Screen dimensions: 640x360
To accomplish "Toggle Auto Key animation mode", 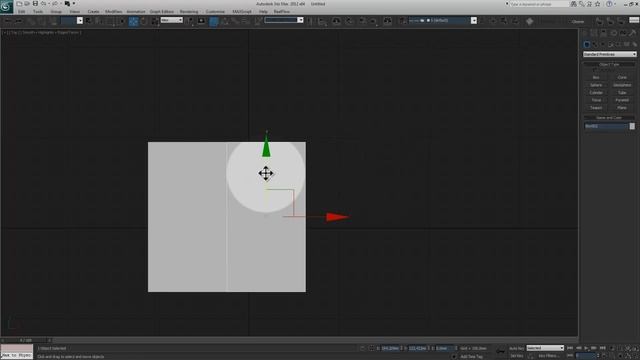I will pyautogui.click(x=516, y=348).
